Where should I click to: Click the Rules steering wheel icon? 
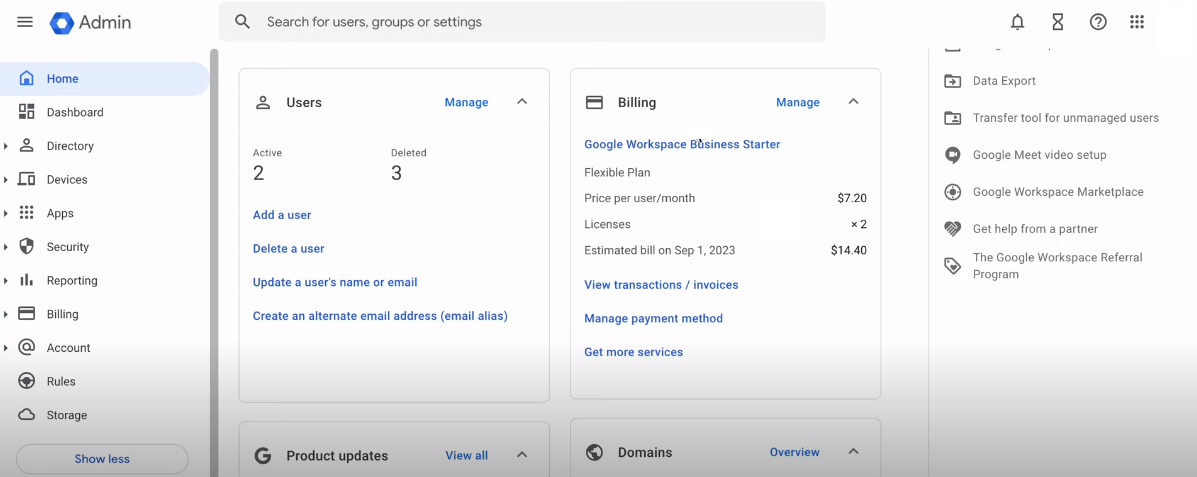coord(27,381)
